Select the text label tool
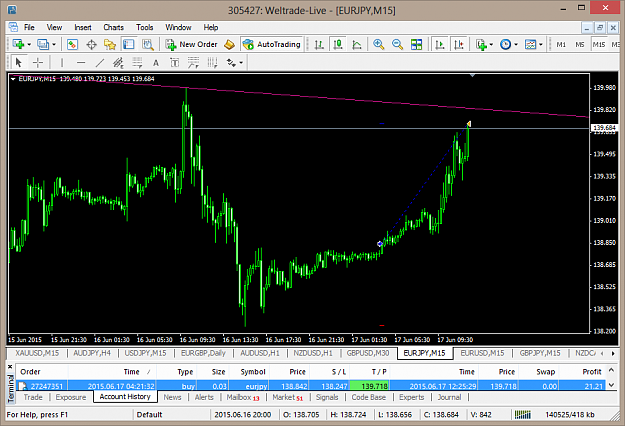625x426 pixels. point(175,63)
